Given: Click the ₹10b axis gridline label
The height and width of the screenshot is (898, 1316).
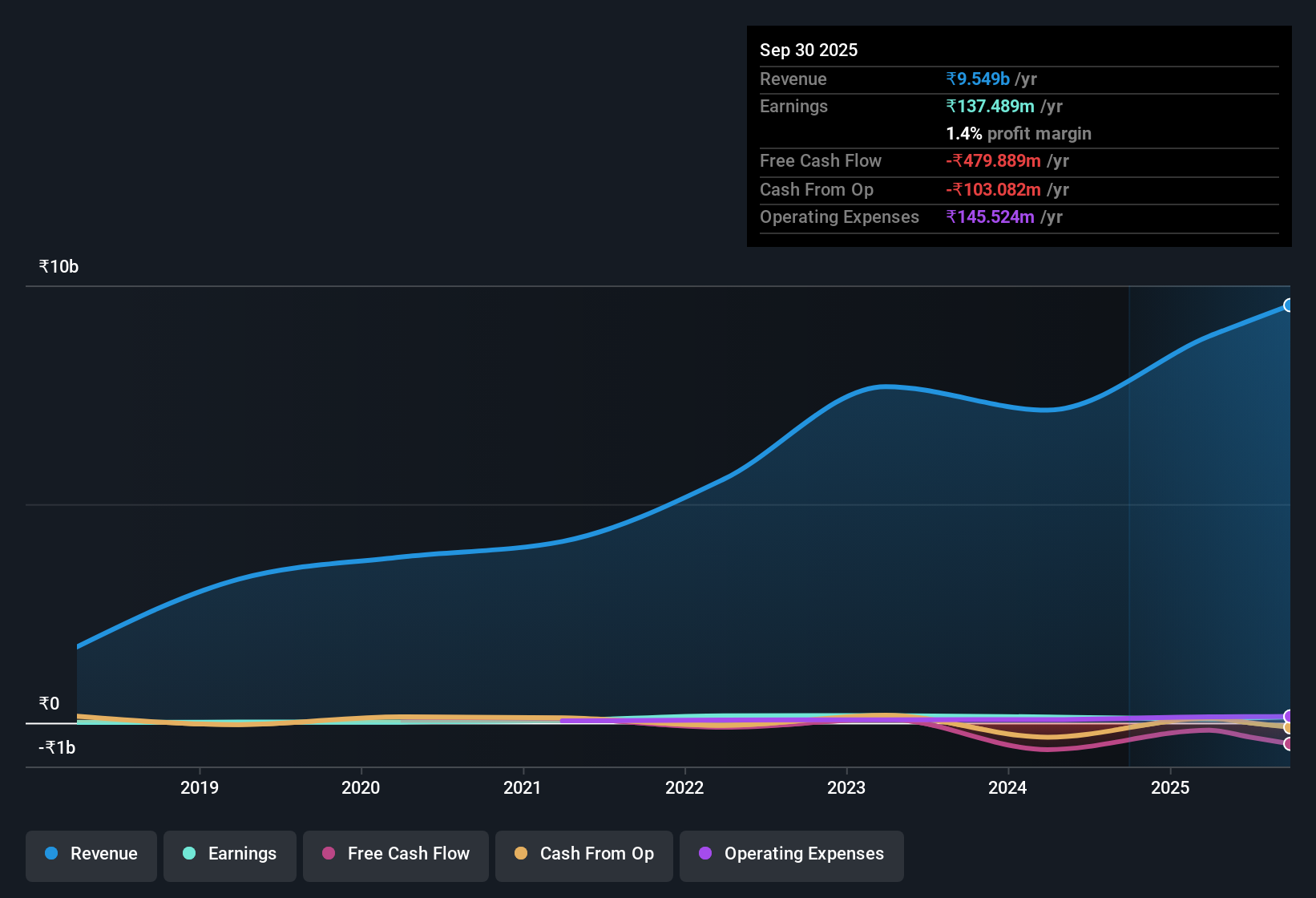Looking at the screenshot, I should coord(57,265).
